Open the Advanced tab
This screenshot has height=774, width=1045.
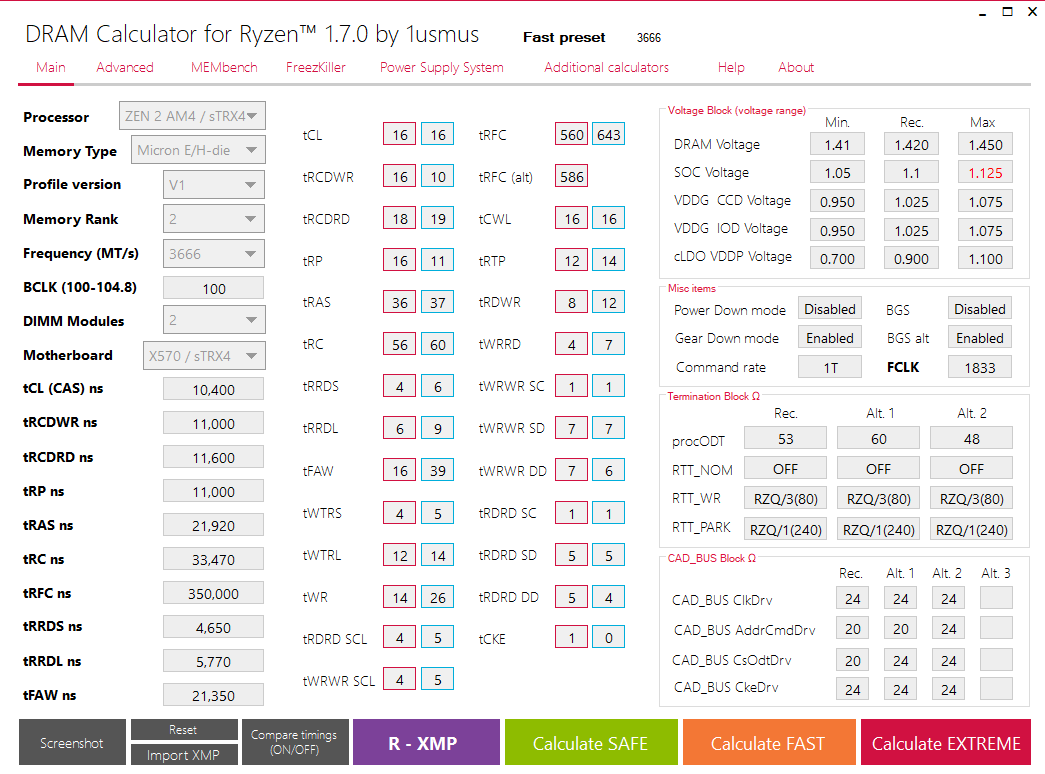125,67
